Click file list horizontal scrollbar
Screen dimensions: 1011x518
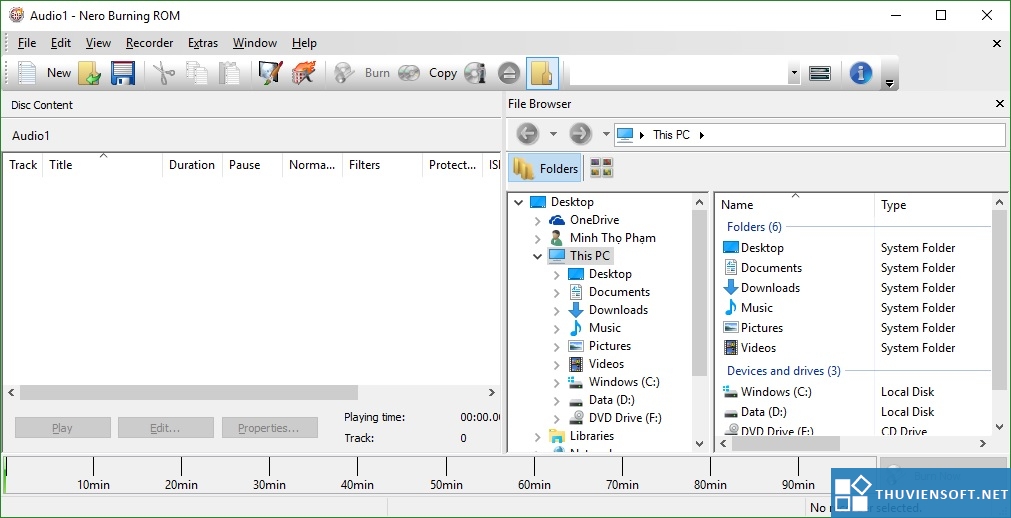786,444
